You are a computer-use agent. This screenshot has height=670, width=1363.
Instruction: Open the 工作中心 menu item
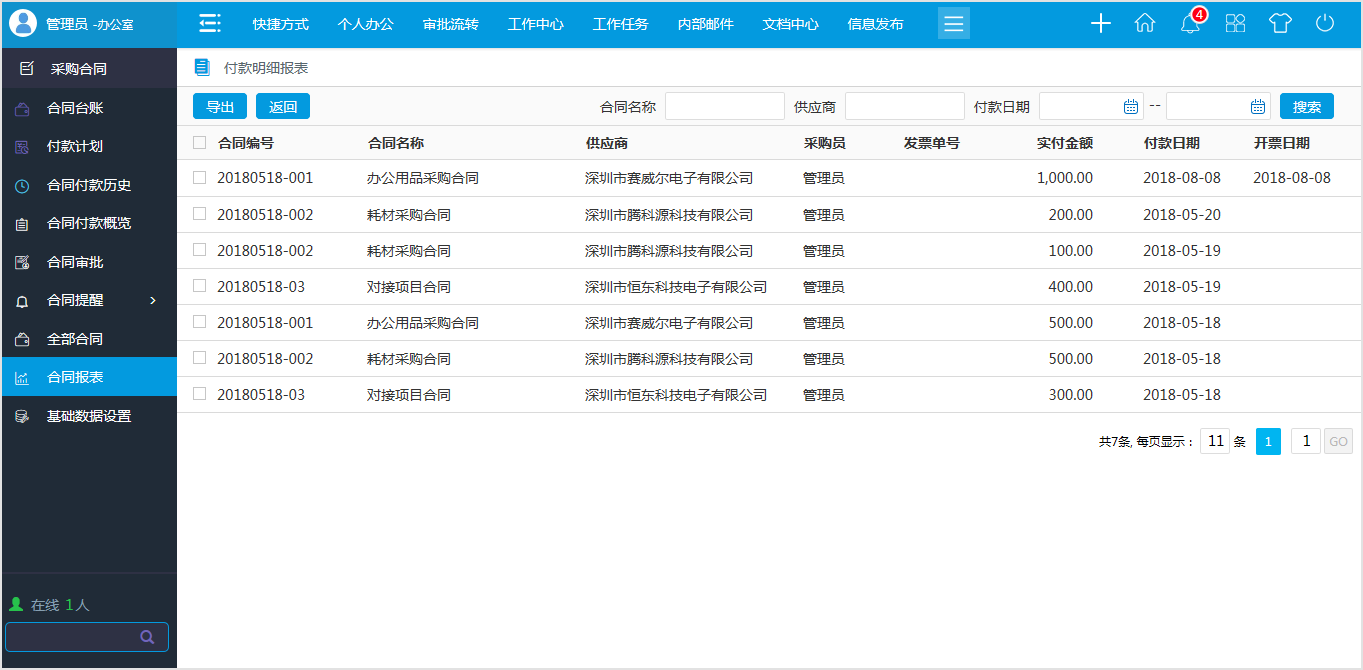(536, 23)
